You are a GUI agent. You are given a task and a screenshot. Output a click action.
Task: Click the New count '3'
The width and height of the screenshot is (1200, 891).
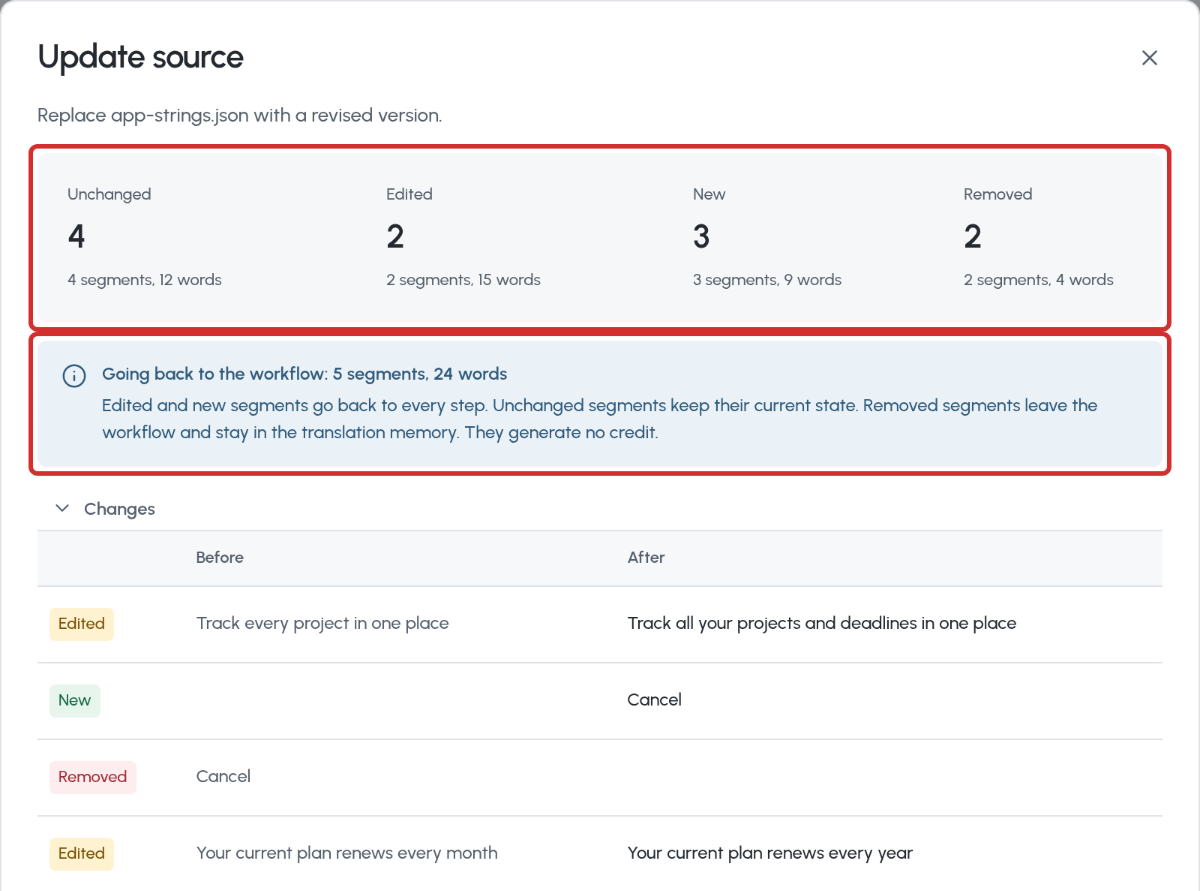click(x=701, y=237)
